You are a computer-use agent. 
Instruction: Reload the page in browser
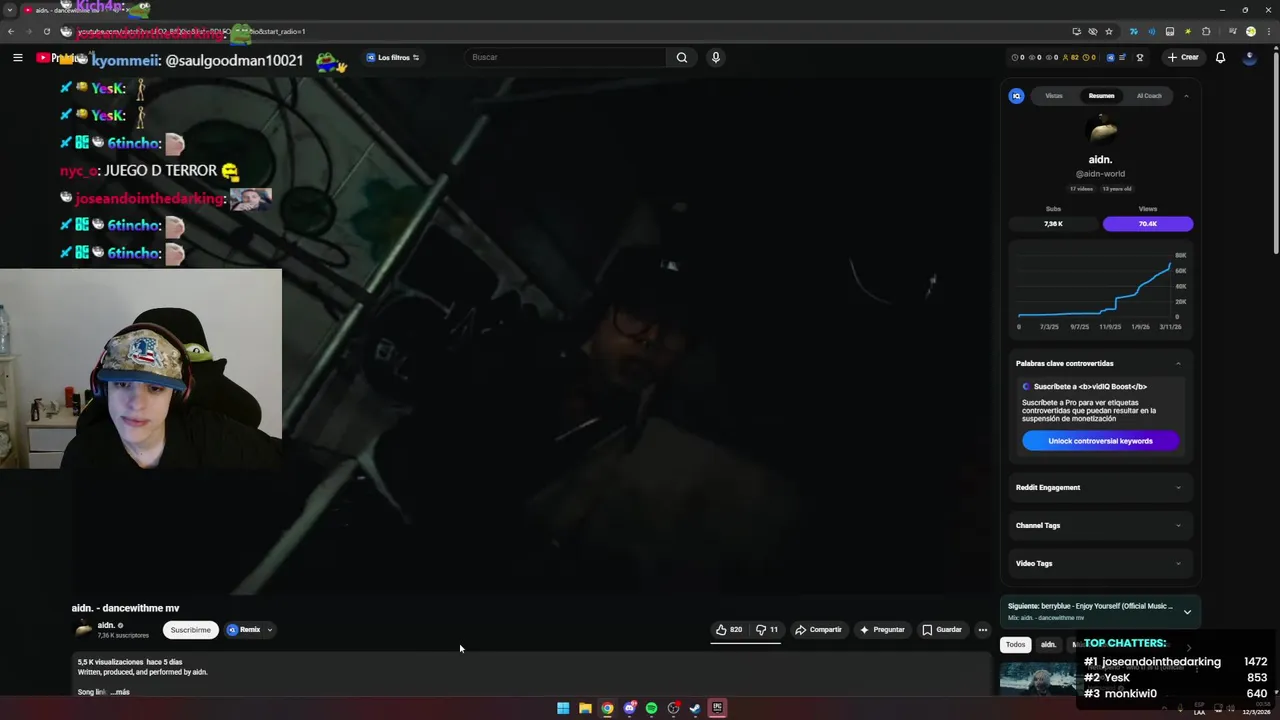[46, 31]
